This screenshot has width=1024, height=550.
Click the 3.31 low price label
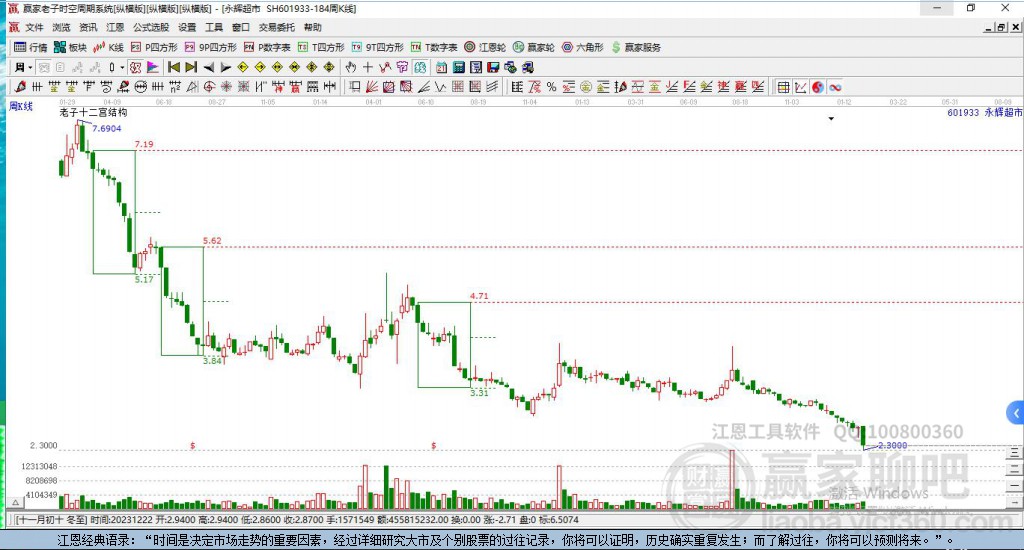point(479,393)
